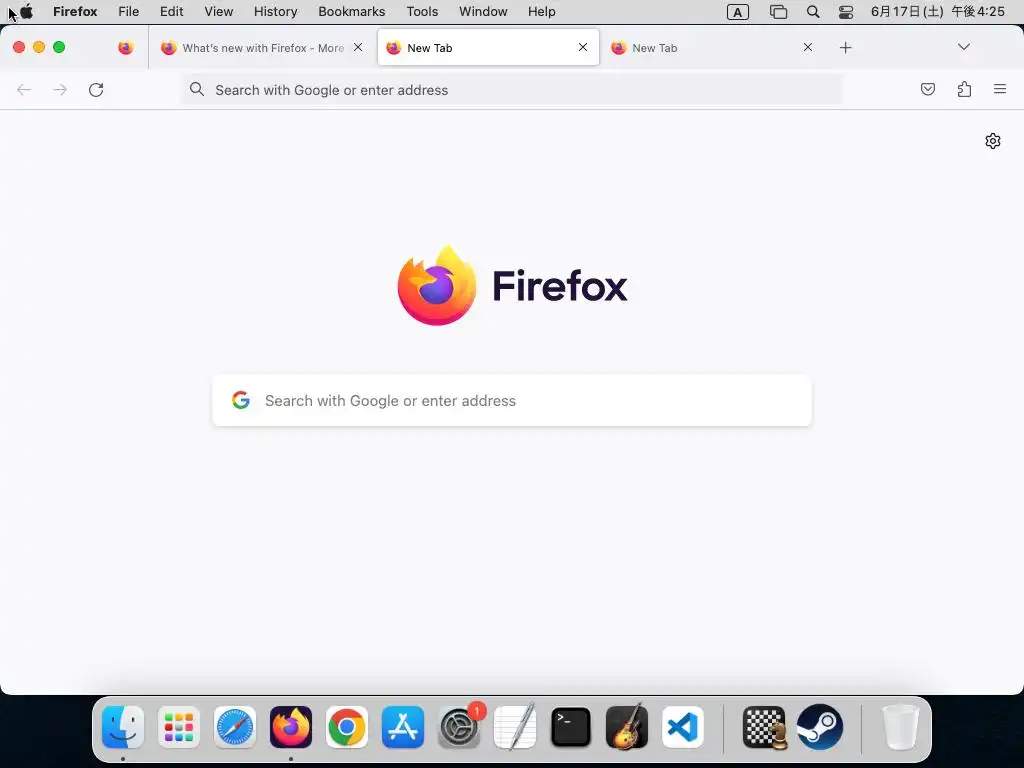Open Spotlight search in menu bar
Image resolution: width=1024 pixels, height=768 pixels.
(812, 12)
